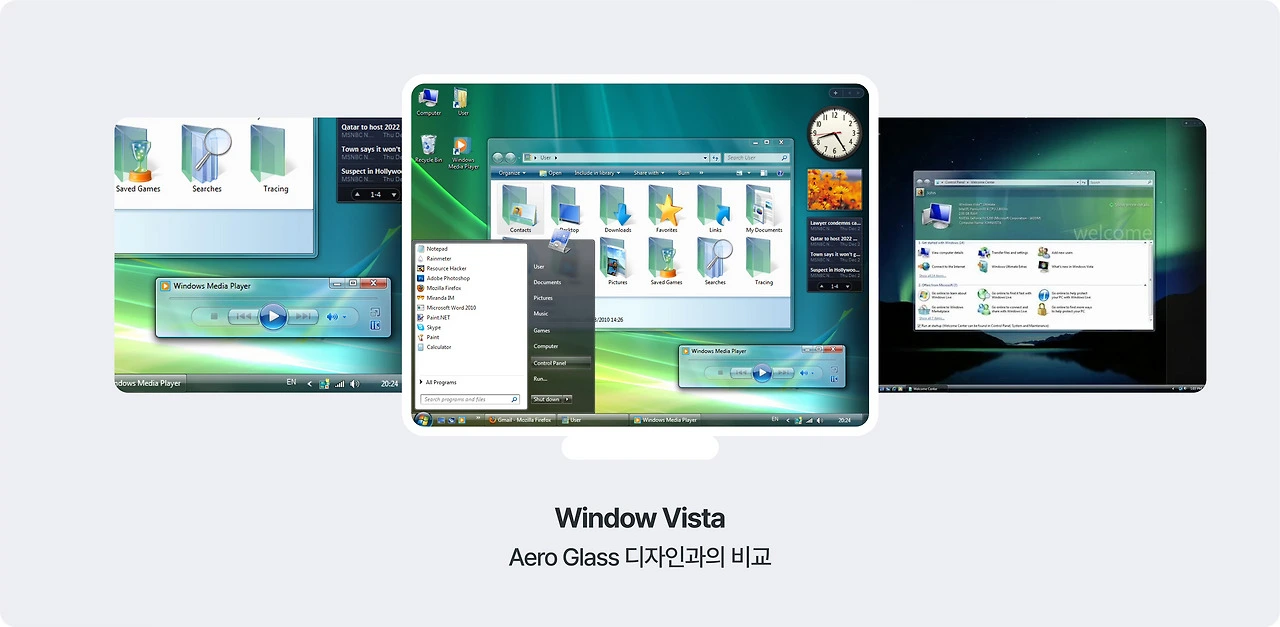Click Adobe Photoshop in Start menu

[450, 278]
